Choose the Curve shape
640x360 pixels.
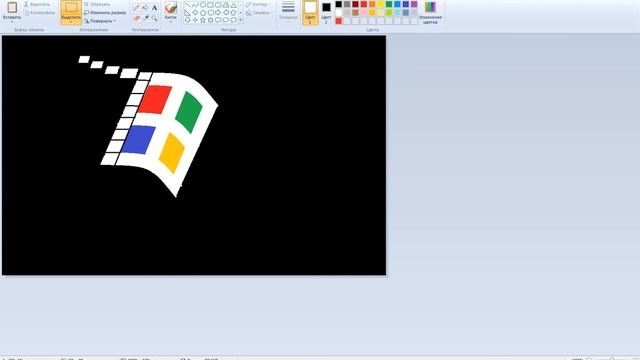point(195,5)
